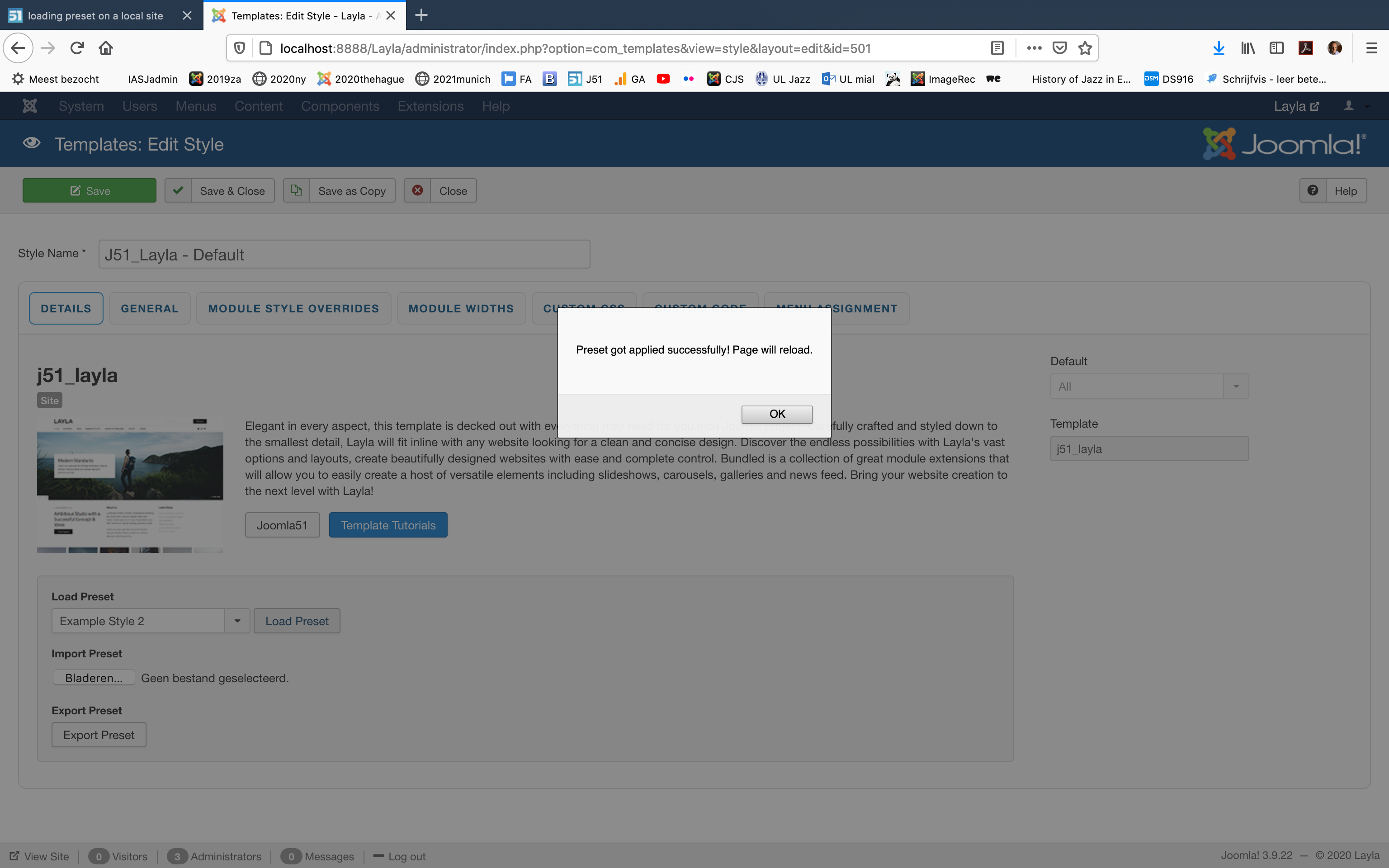Expand the Default dropdown in right panel

click(x=1235, y=386)
